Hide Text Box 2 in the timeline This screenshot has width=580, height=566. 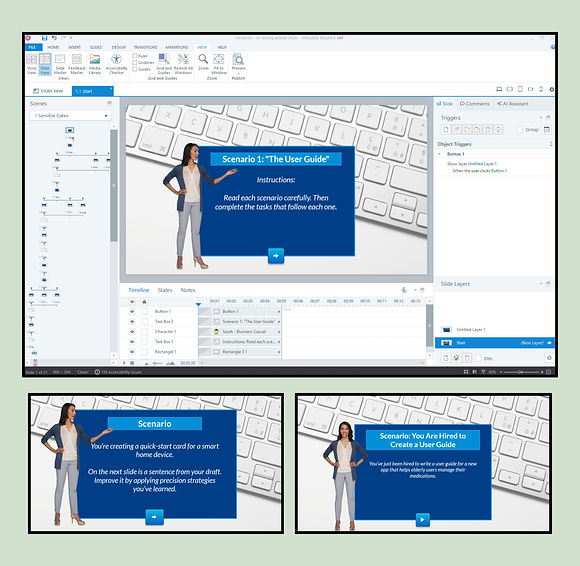pos(132,321)
